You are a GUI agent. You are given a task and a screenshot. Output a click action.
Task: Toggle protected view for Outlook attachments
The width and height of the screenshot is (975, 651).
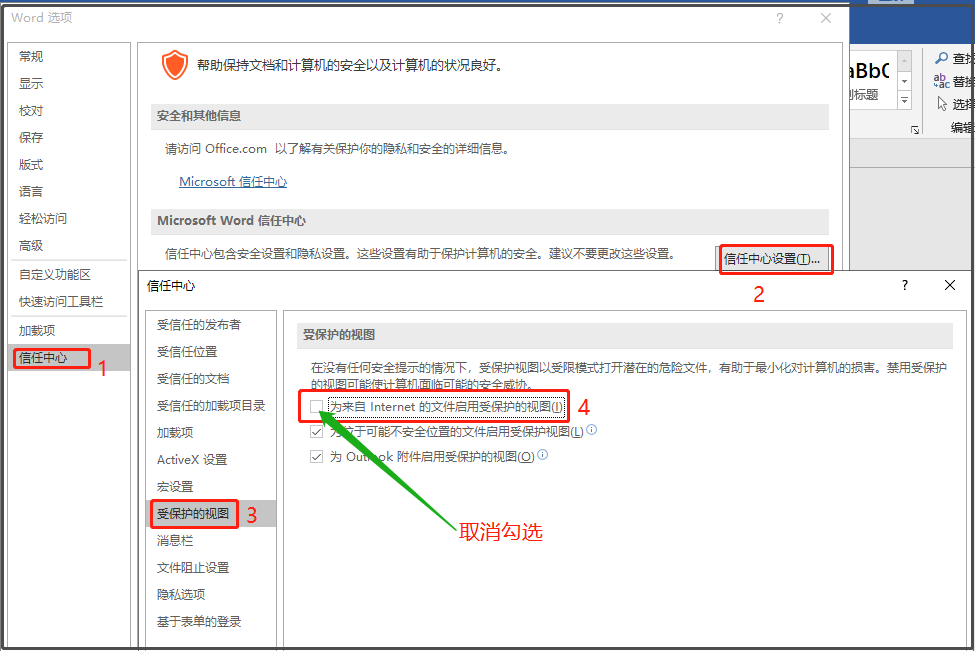(x=317, y=457)
